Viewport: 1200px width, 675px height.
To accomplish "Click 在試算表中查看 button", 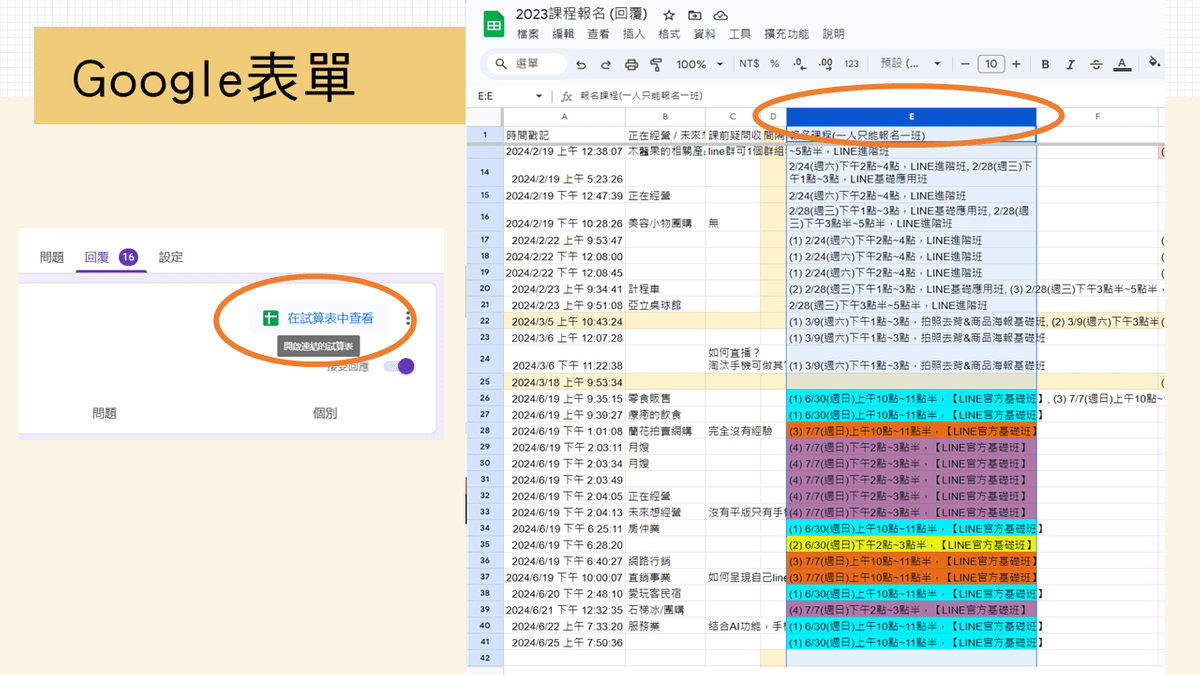I will [x=319, y=318].
